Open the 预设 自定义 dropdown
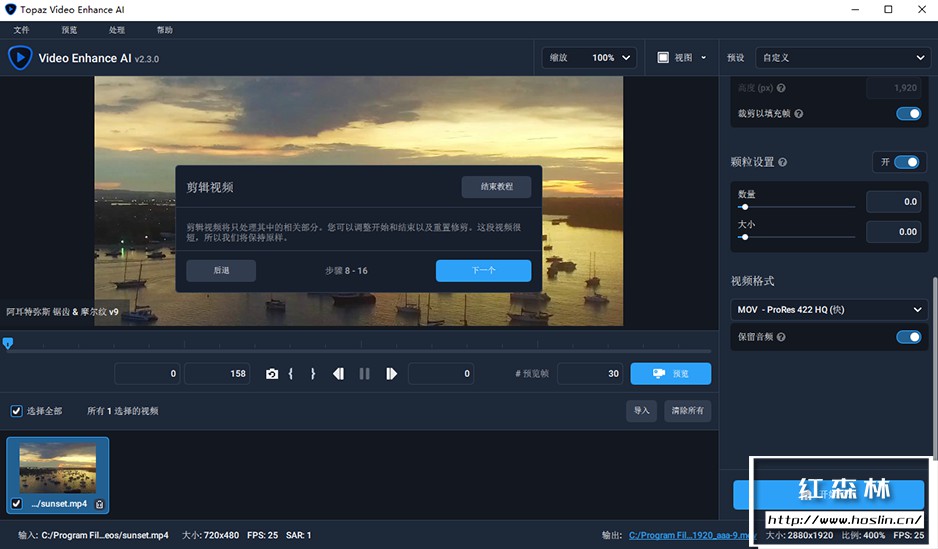The image size is (938, 549). [x=843, y=57]
